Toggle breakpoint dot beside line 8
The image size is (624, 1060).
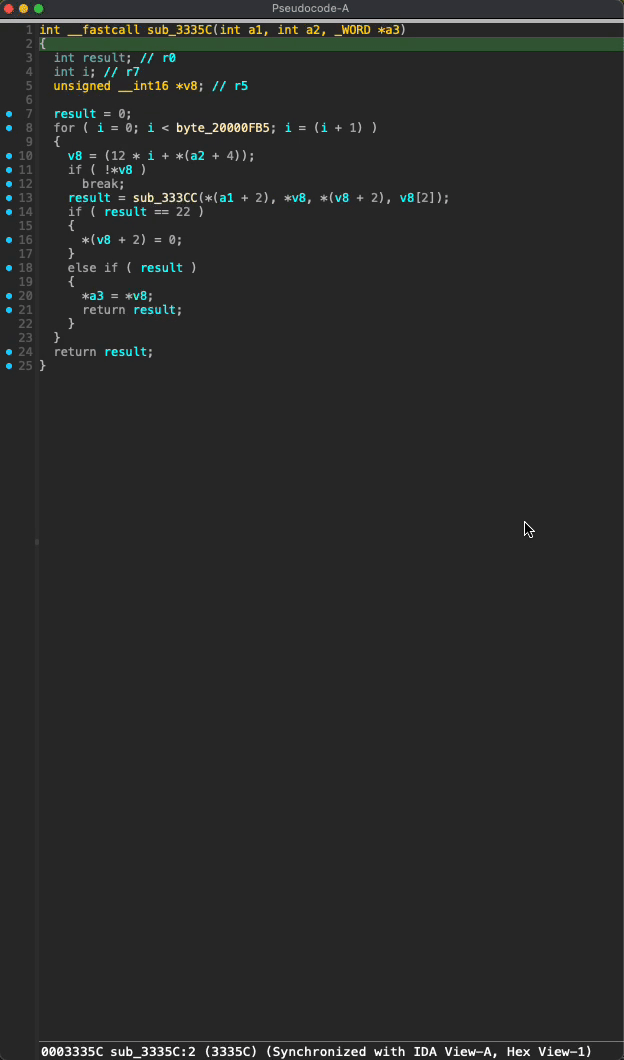(9, 128)
